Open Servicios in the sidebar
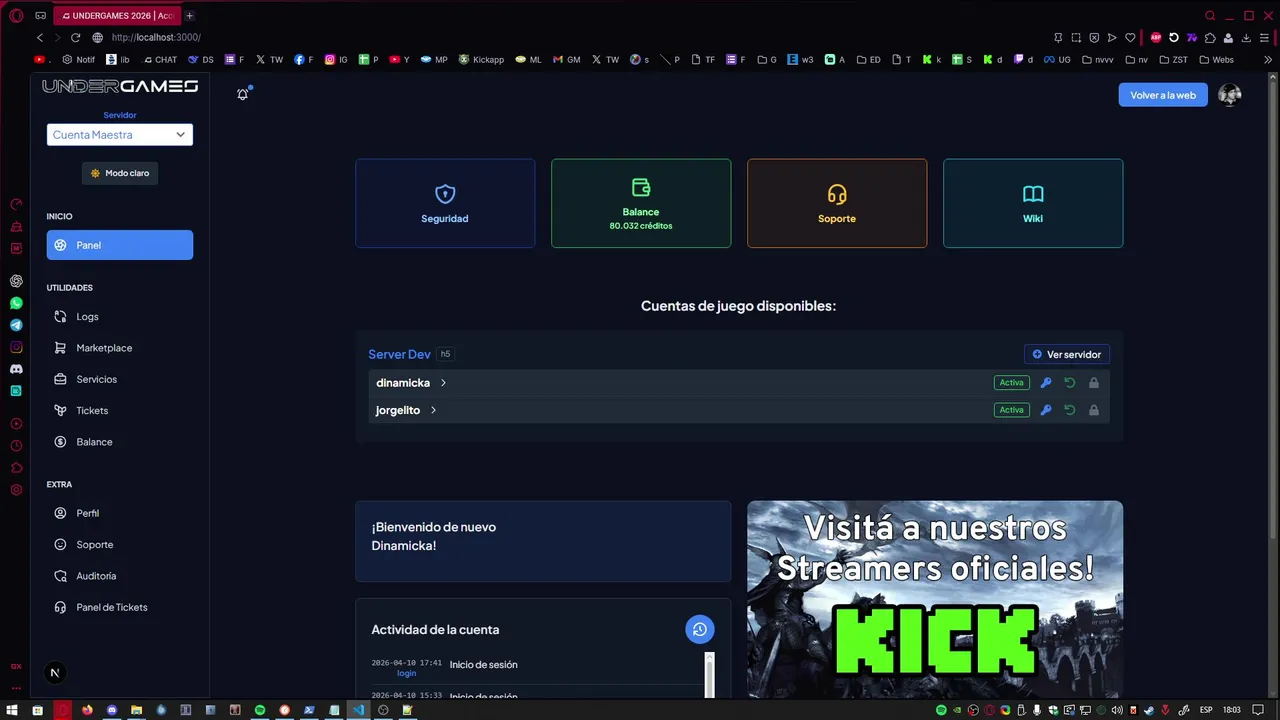1280x720 pixels. (120, 379)
